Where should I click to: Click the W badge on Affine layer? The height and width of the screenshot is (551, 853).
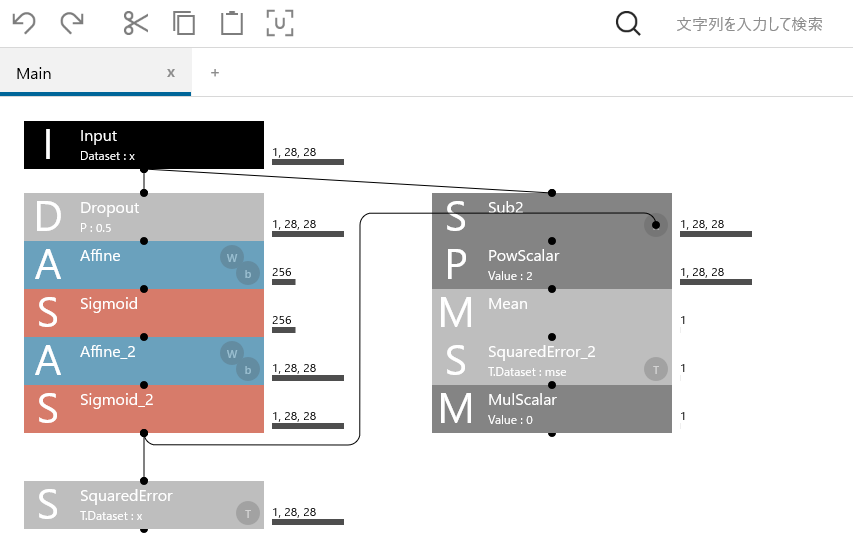pos(232,259)
